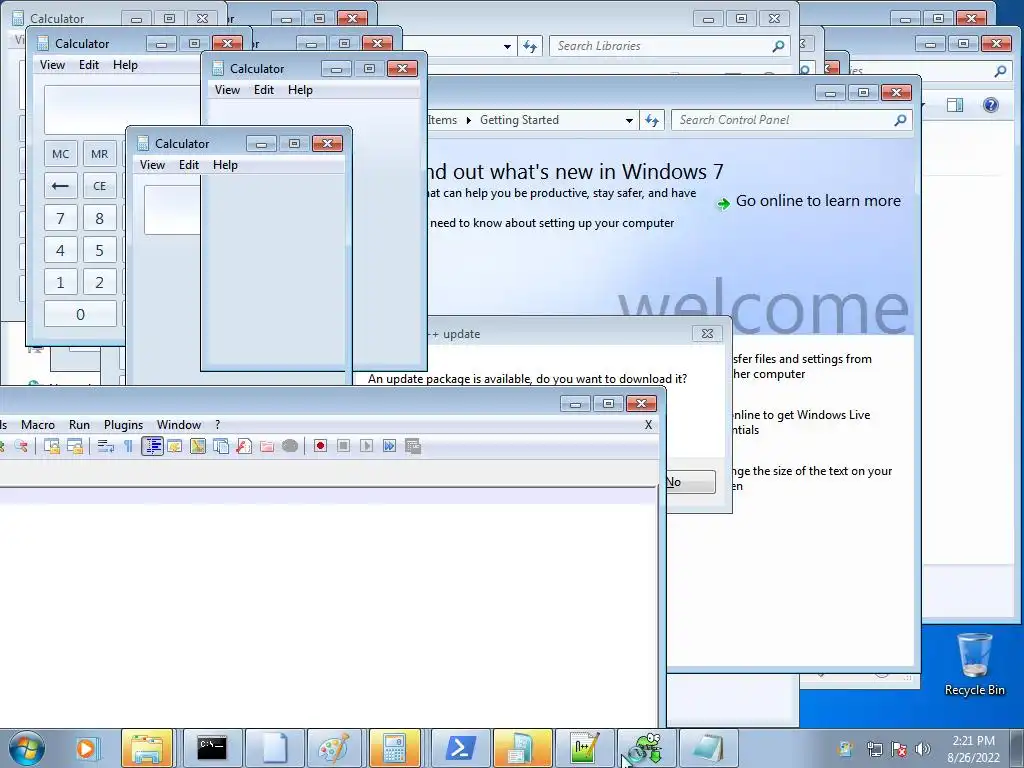The image size is (1024, 768).
Task: Open Help menu in Calculator window with number keys
Action: (x=125, y=65)
